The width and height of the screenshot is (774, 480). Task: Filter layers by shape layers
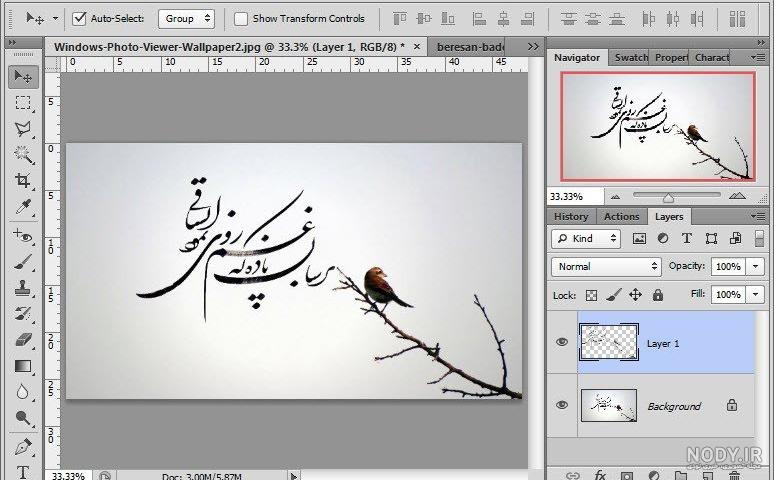(711, 239)
